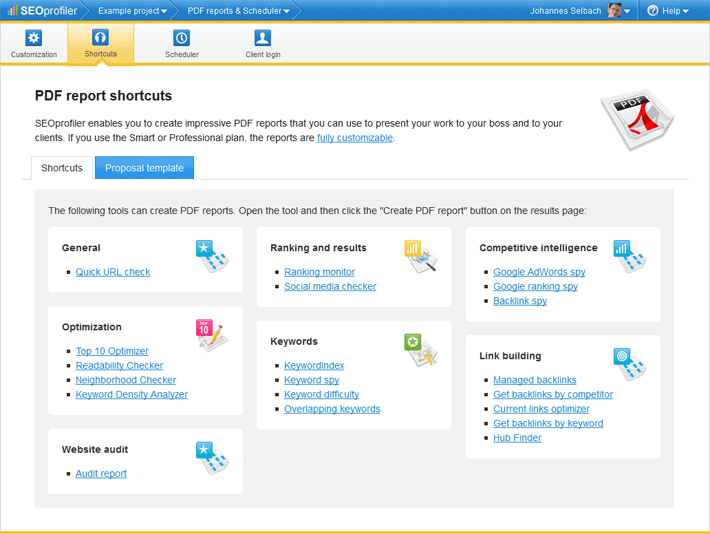Click the user avatar photo
The height and width of the screenshot is (534, 710).
tap(614, 10)
